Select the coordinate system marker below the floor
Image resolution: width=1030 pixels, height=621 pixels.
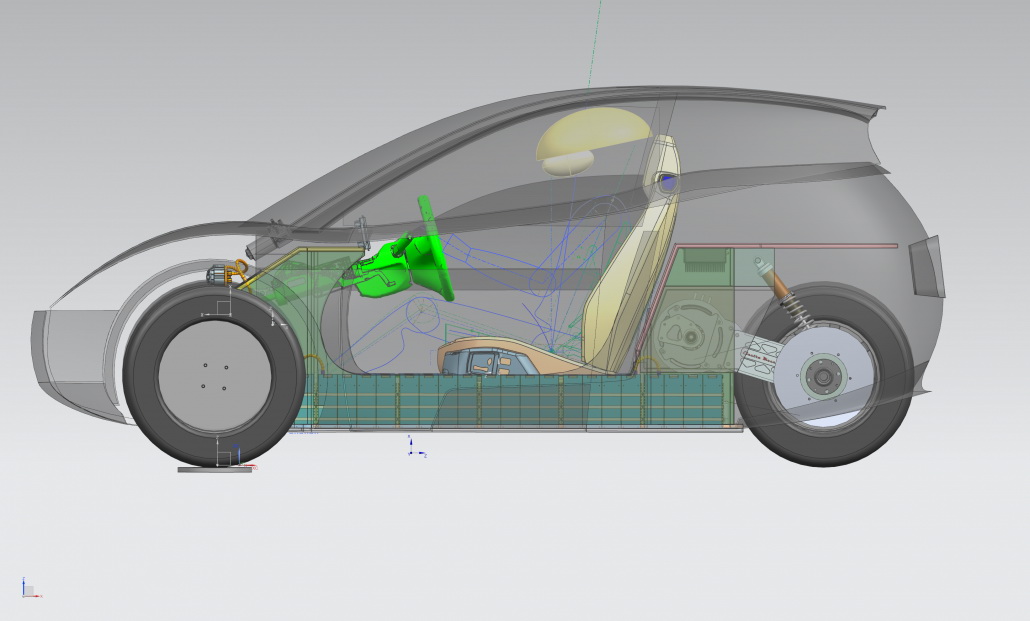click(x=413, y=447)
